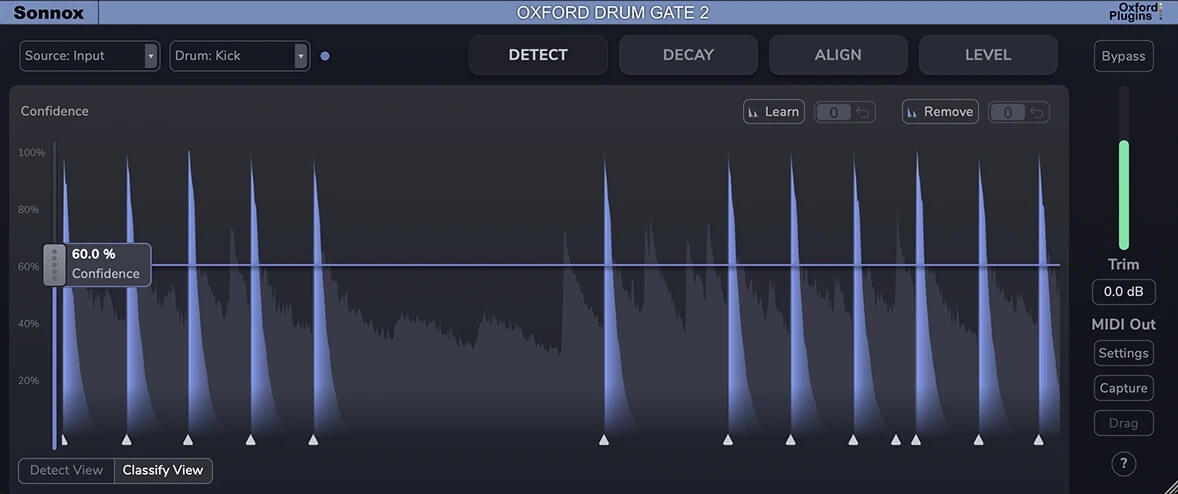This screenshot has height=494, width=1178.
Task: Click the green output level meter
Action: click(x=1123, y=195)
